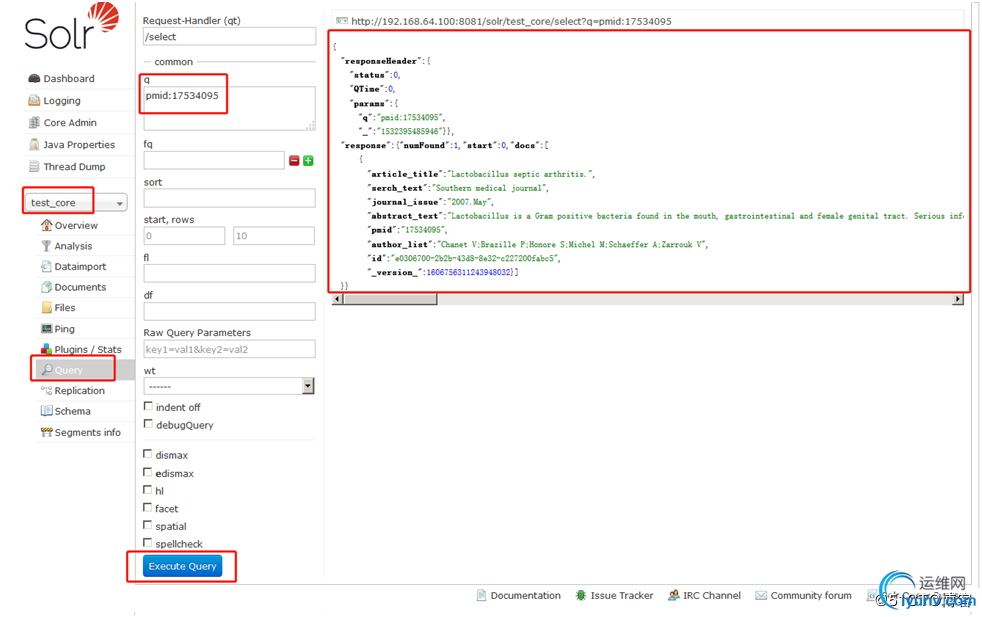Open the select request URL link
This screenshot has height=617, width=982.
point(511,21)
